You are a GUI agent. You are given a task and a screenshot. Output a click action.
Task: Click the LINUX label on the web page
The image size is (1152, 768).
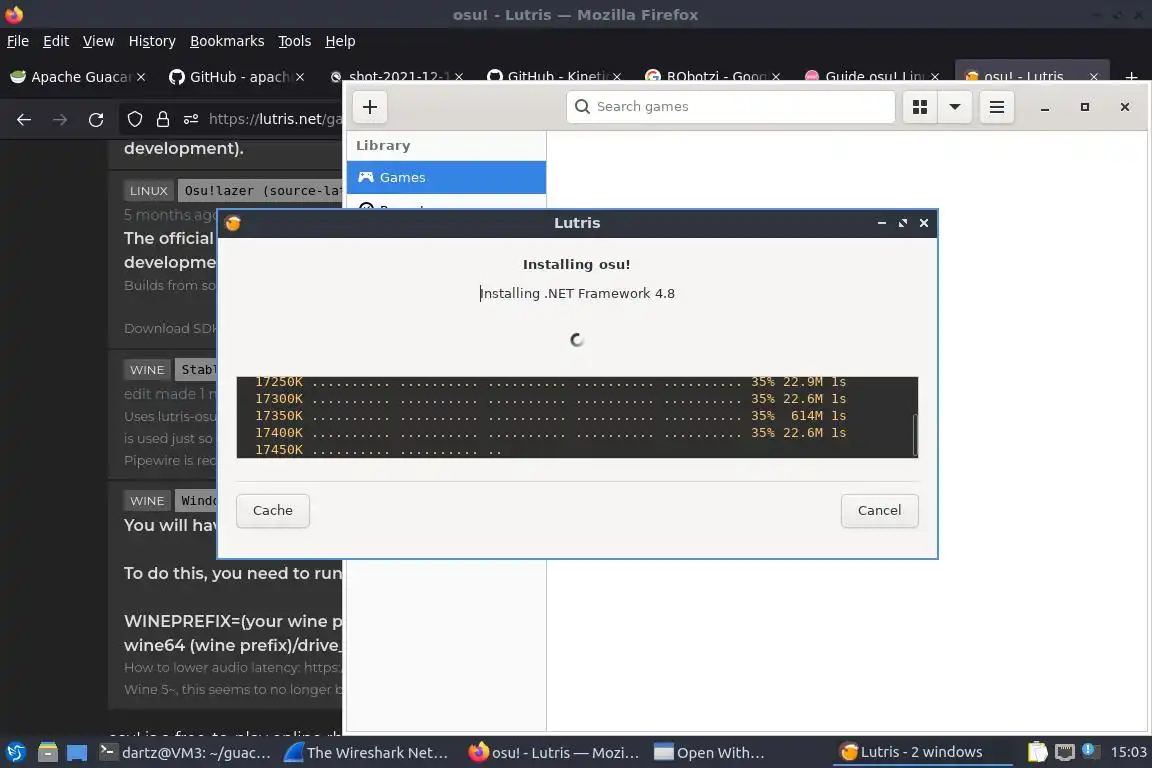tap(148, 191)
